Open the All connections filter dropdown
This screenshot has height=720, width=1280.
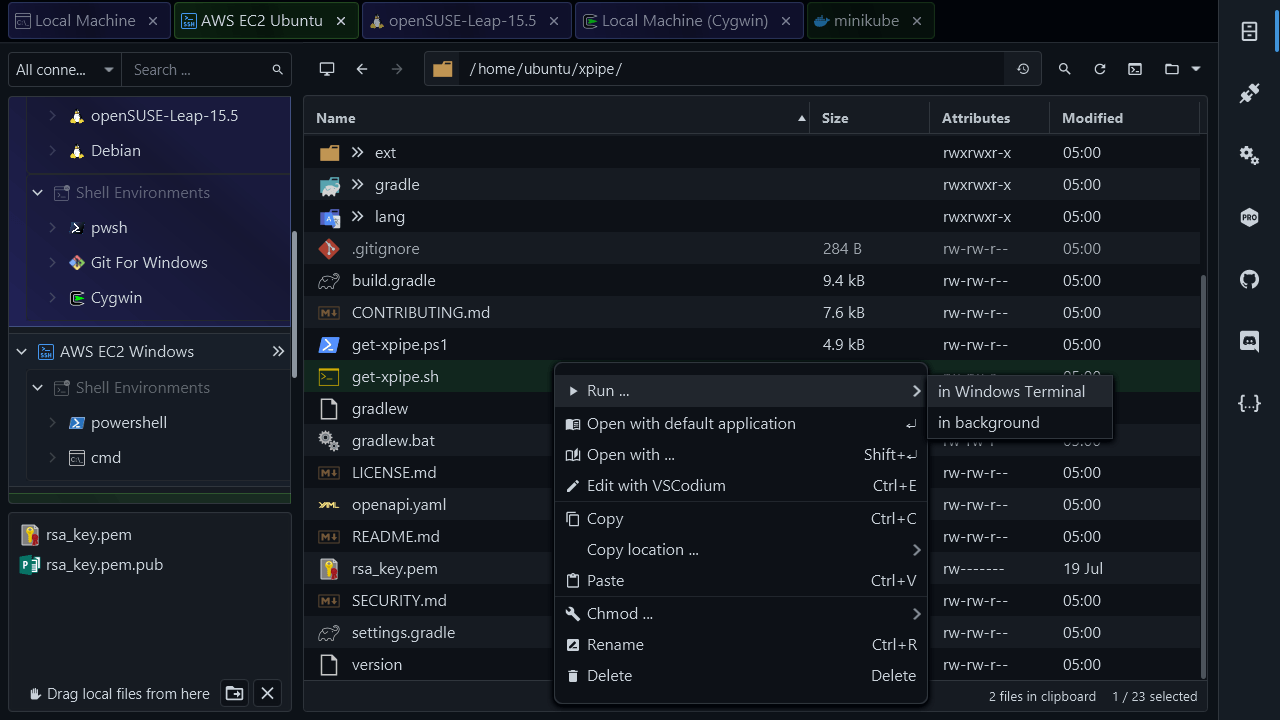64,70
